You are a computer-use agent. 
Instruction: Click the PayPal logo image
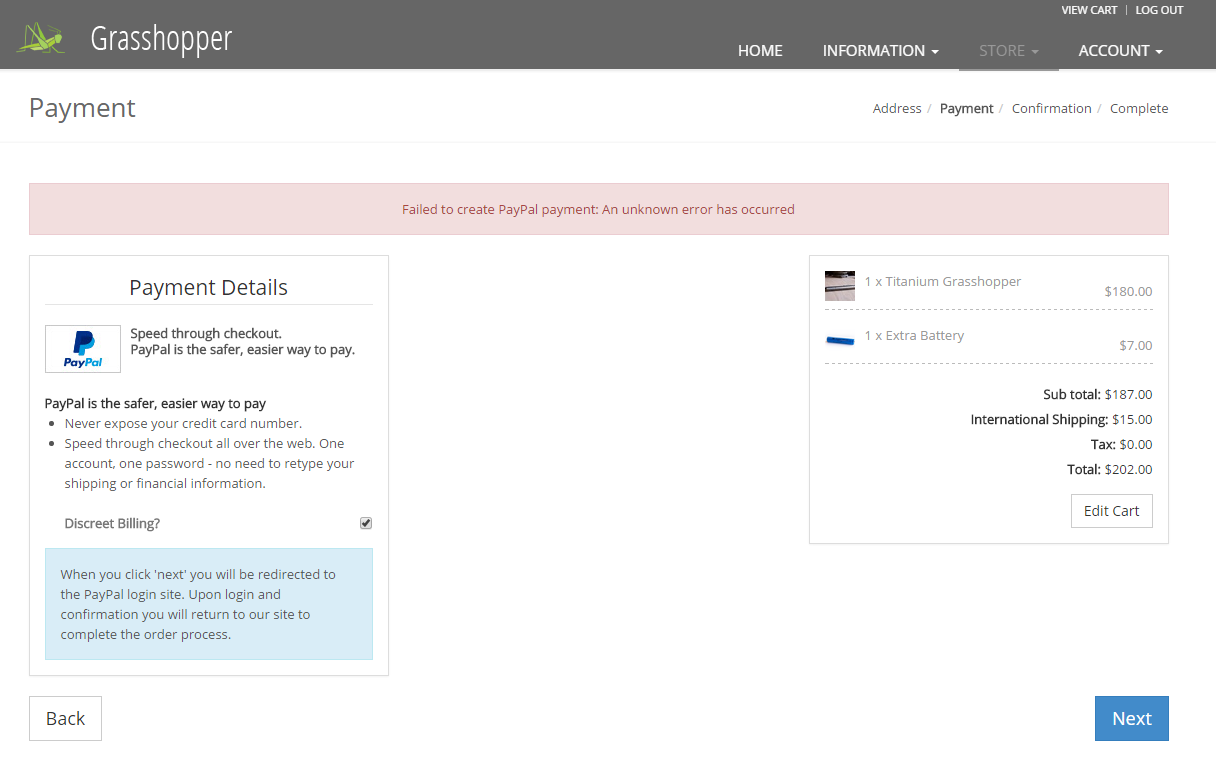(83, 348)
